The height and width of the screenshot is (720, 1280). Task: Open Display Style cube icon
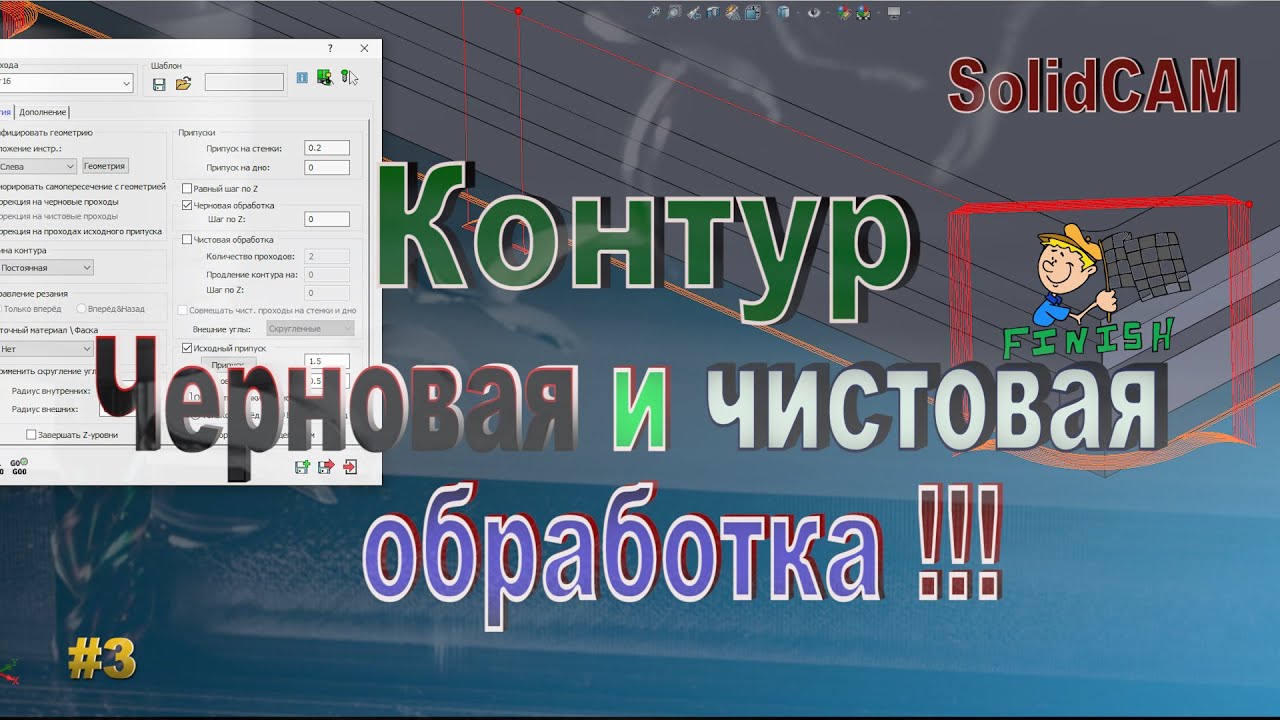pos(785,12)
